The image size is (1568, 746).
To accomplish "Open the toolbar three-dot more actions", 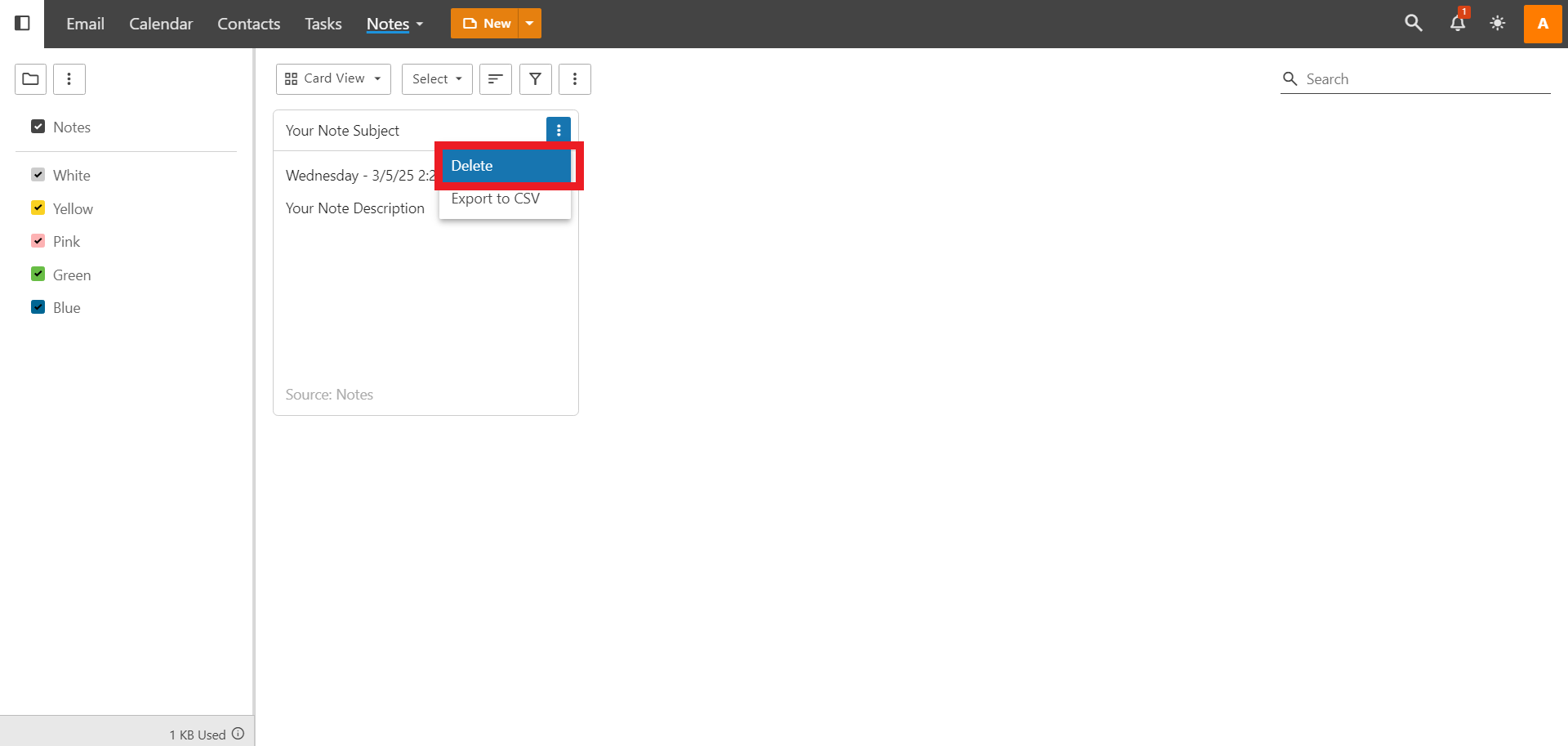I will [x=575, y=79].
